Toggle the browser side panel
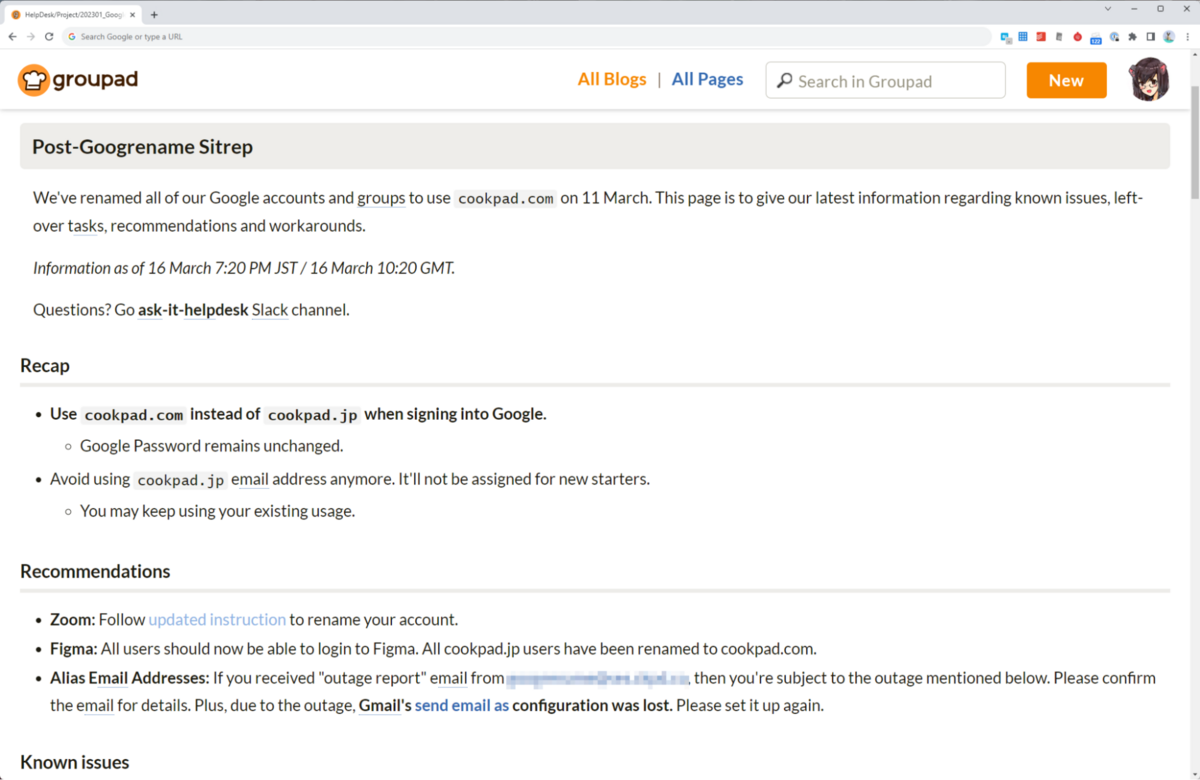 click(1151, 36)
